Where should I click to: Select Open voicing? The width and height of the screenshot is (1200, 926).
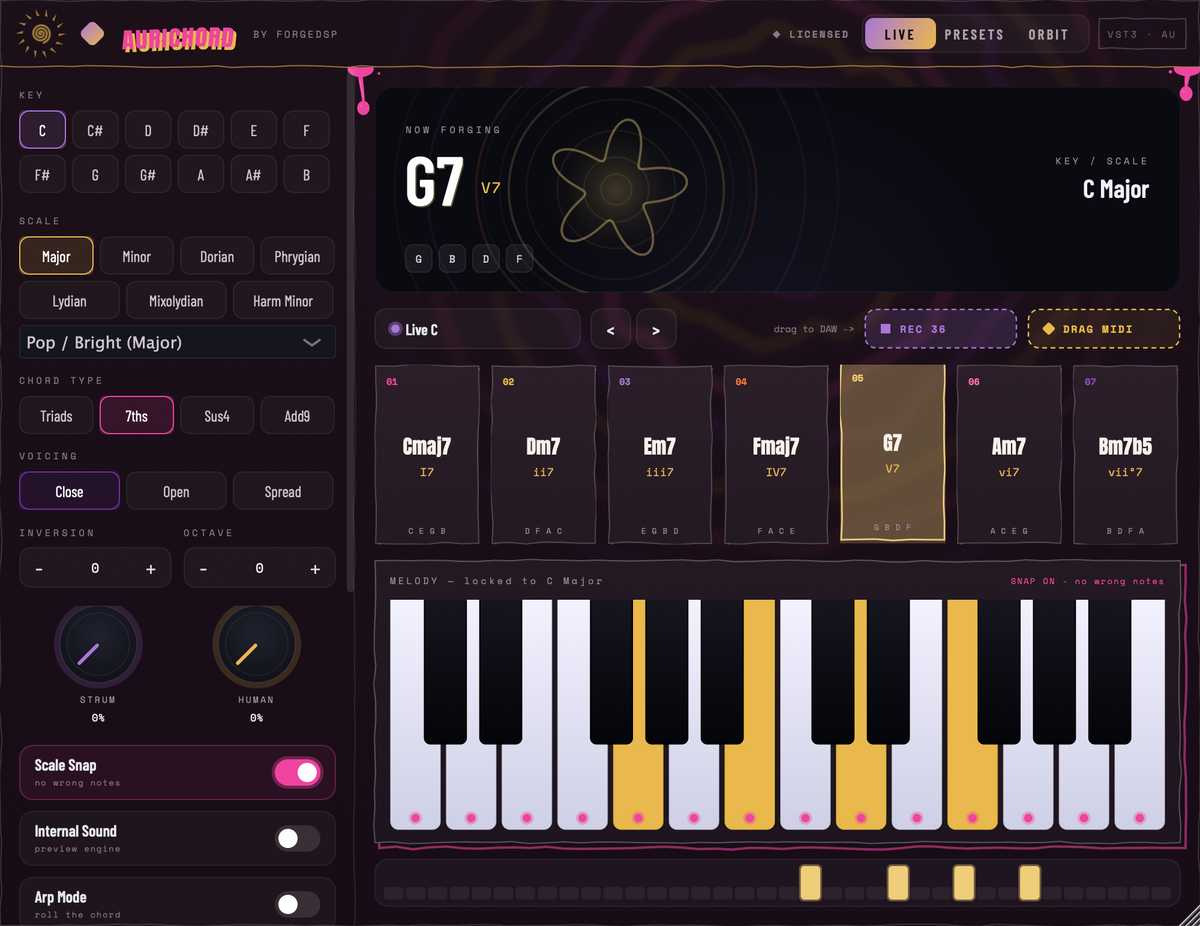(176, 491)
